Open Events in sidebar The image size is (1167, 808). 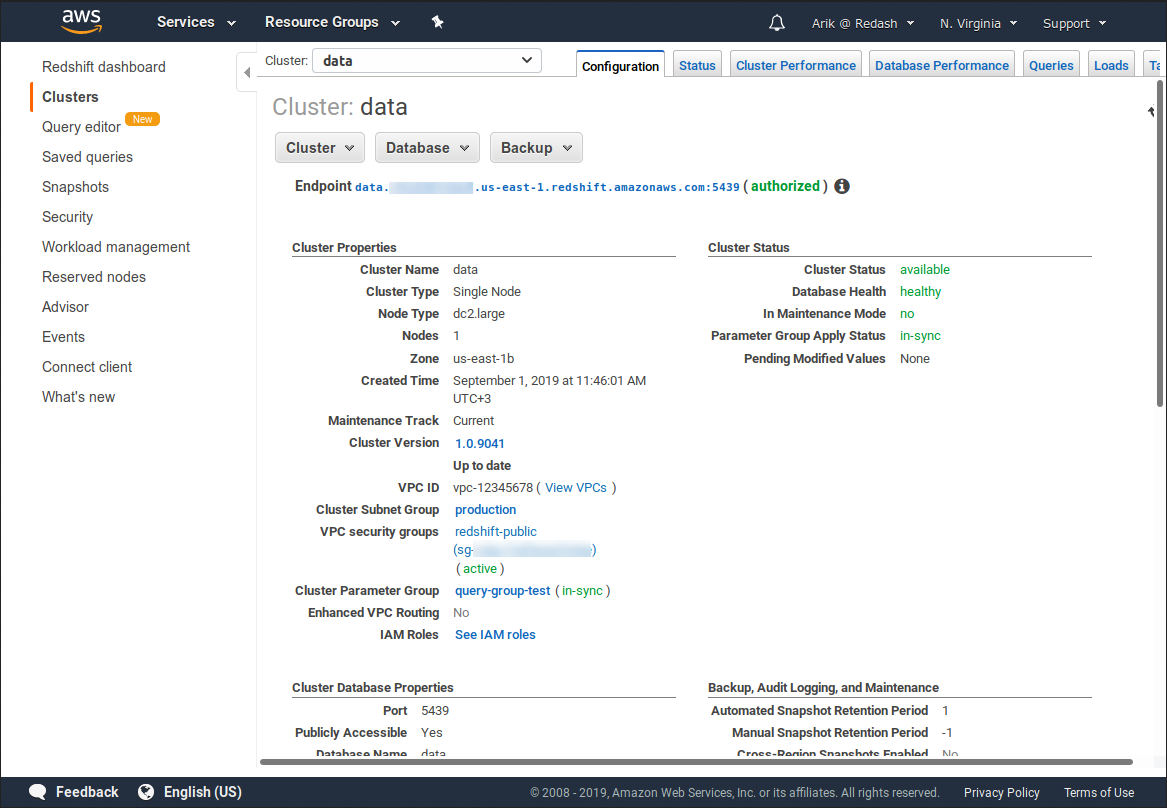click(63, 337)
